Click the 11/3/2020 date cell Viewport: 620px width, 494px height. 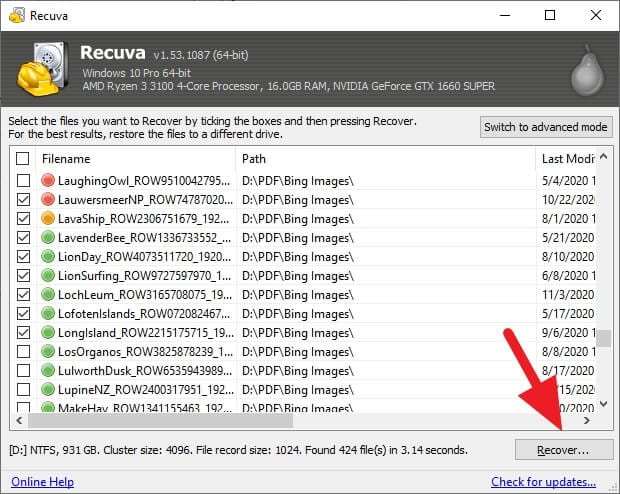(x=568, y=295)
